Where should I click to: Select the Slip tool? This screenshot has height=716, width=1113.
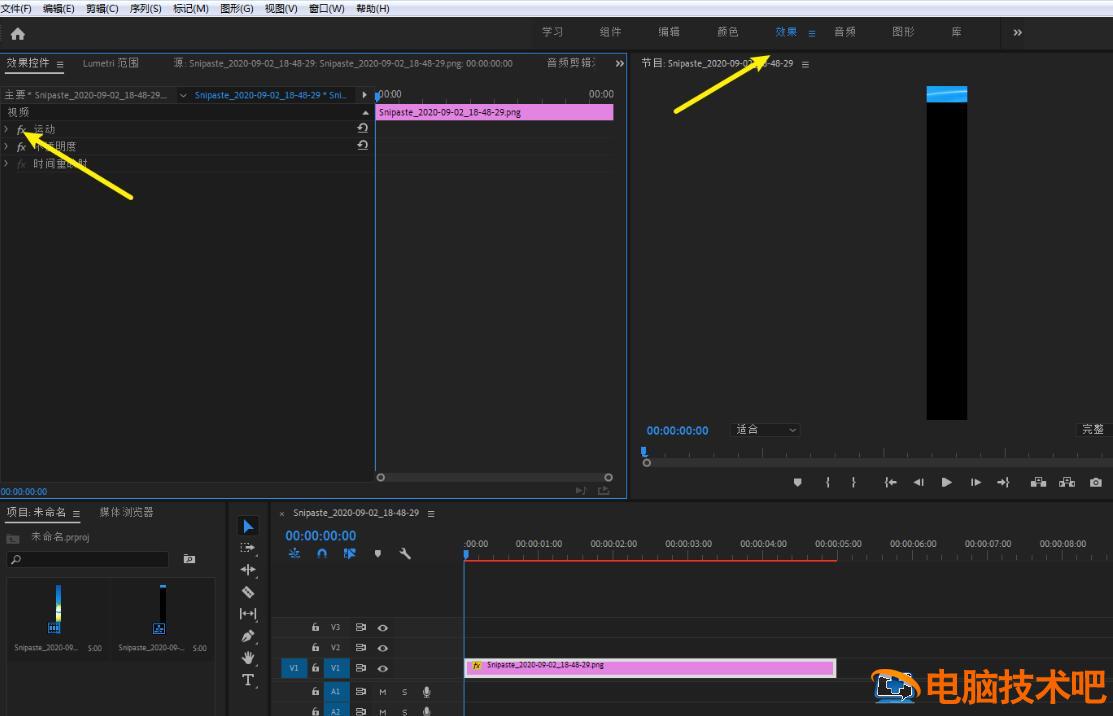(x=248, y=614)
